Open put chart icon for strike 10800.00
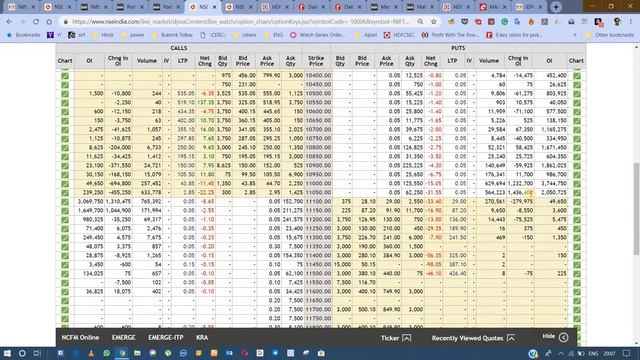This screenshot has height=360, width=640. tap(576, 147)
